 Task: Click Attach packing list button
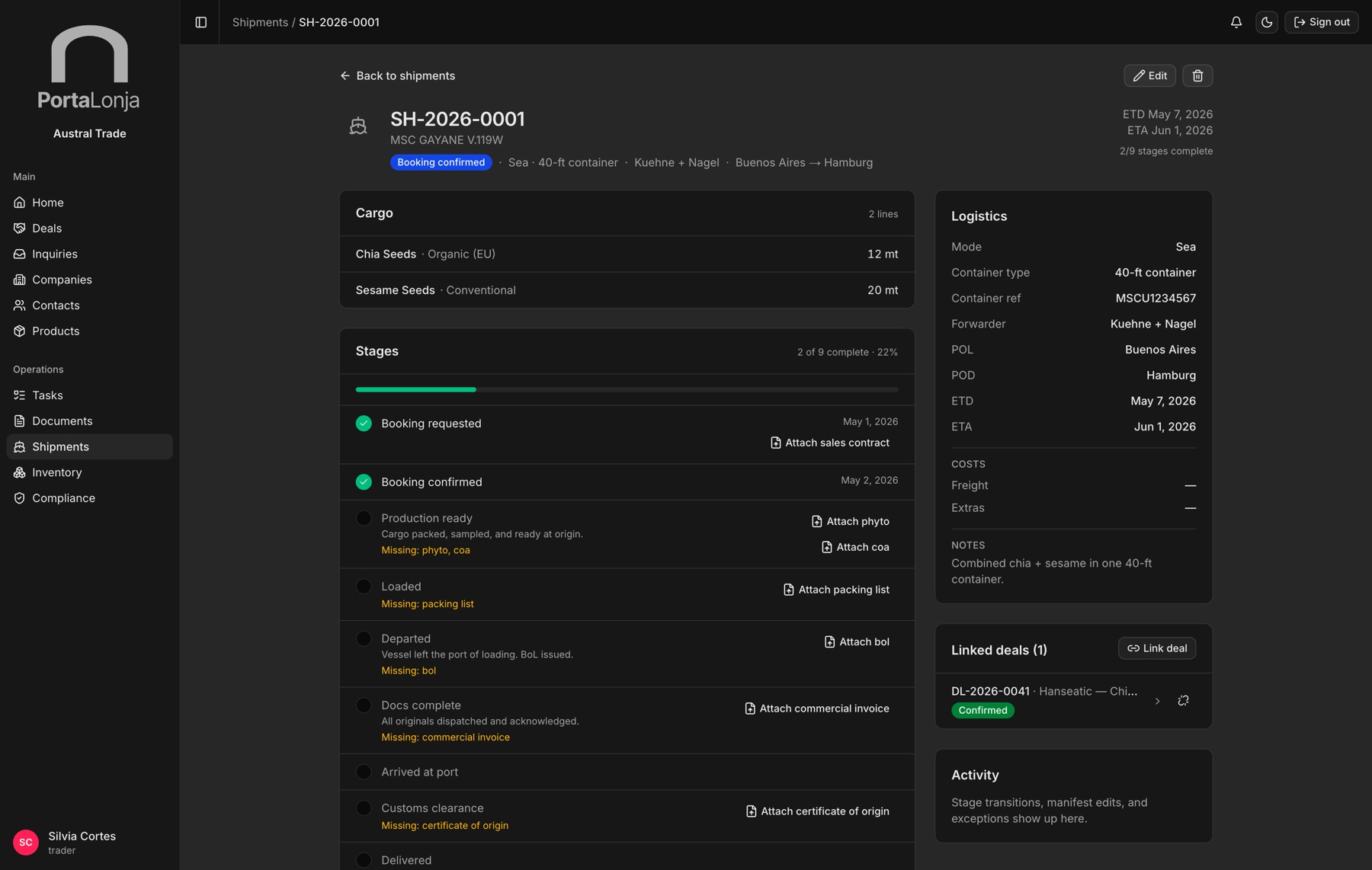(x=836, y=590)
